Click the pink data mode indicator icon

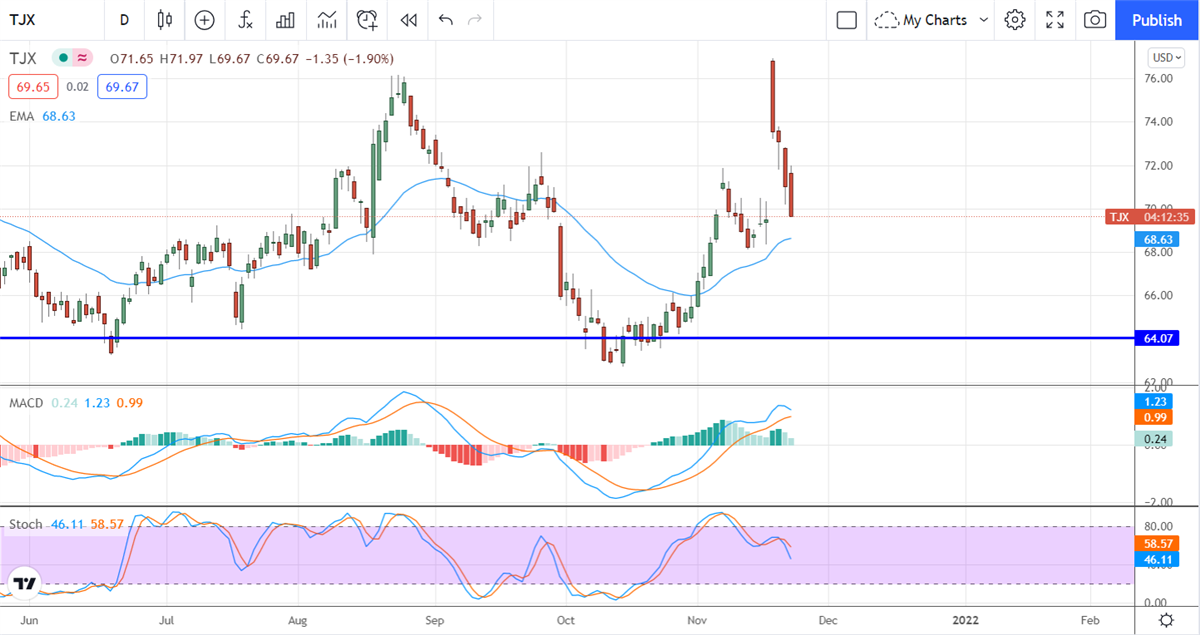pyautogui.click(x=82, y=58)
